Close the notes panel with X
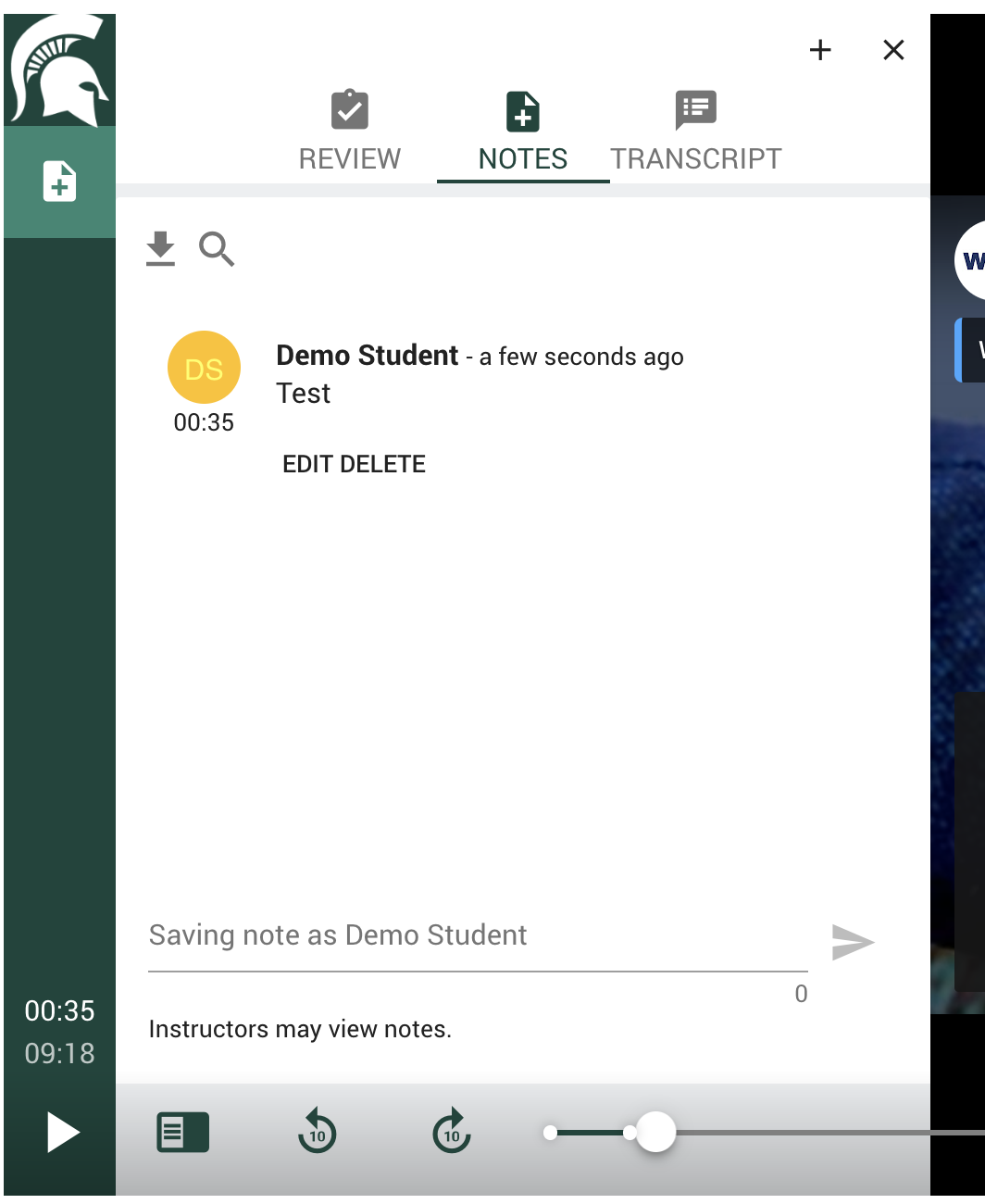Image resolution: width=985 pixels, height=1204 pixels. [x=893, y=50]
